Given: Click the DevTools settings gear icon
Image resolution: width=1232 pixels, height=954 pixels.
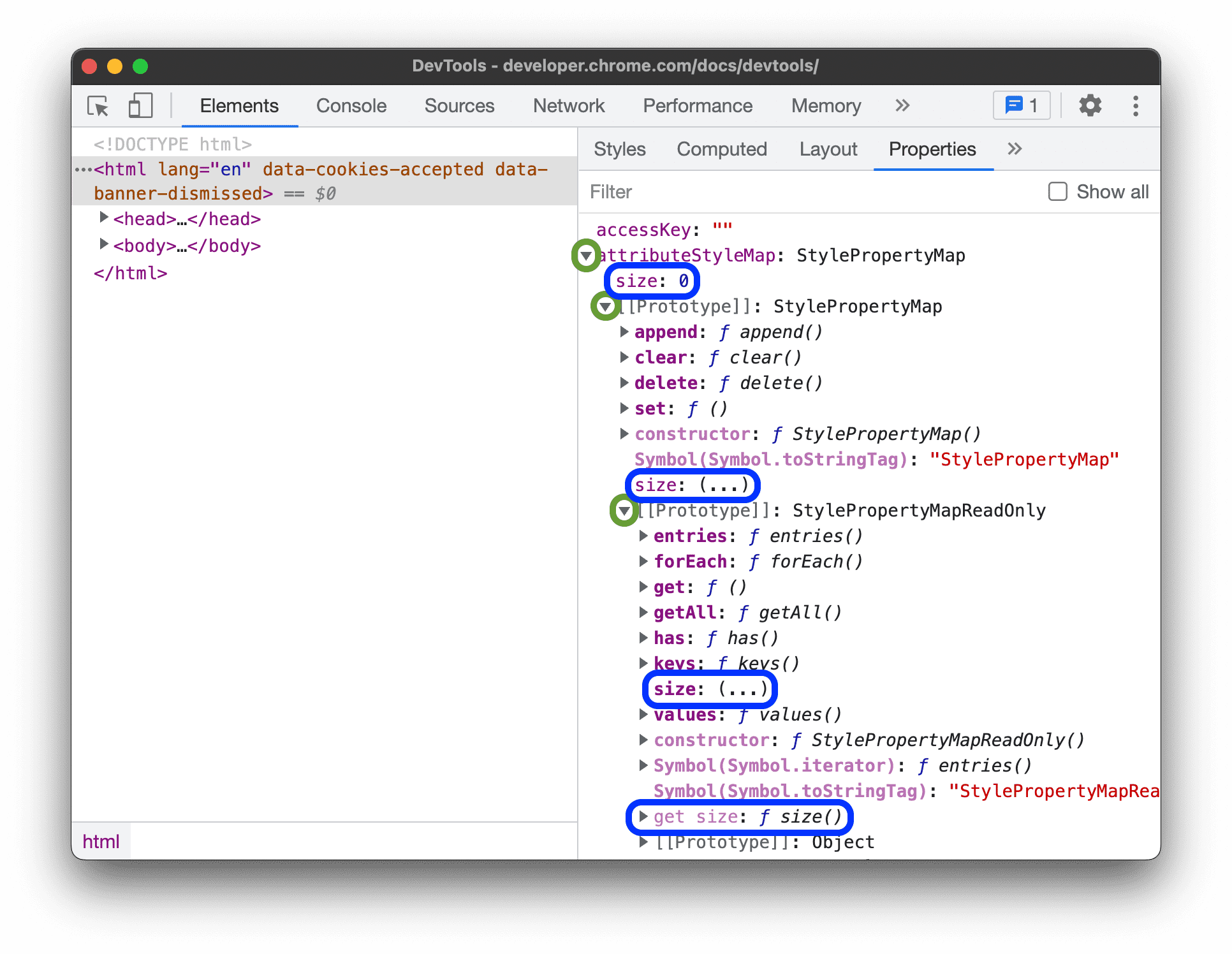Looking at the screenshot, I should pos(1091,107).
